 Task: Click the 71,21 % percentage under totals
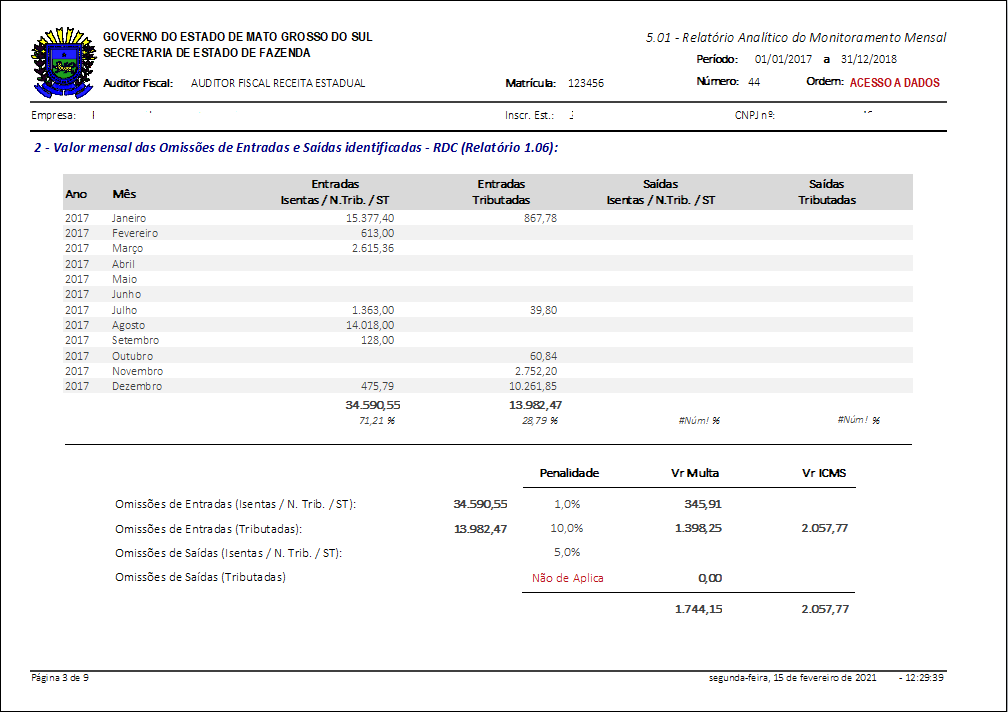(377, 421)
